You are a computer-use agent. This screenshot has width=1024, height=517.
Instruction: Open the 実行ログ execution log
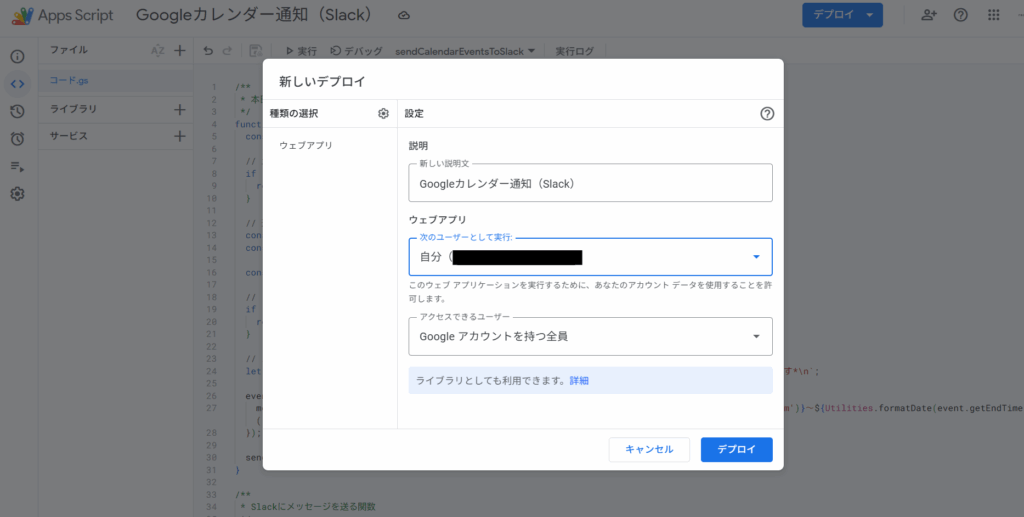[575, 51]
